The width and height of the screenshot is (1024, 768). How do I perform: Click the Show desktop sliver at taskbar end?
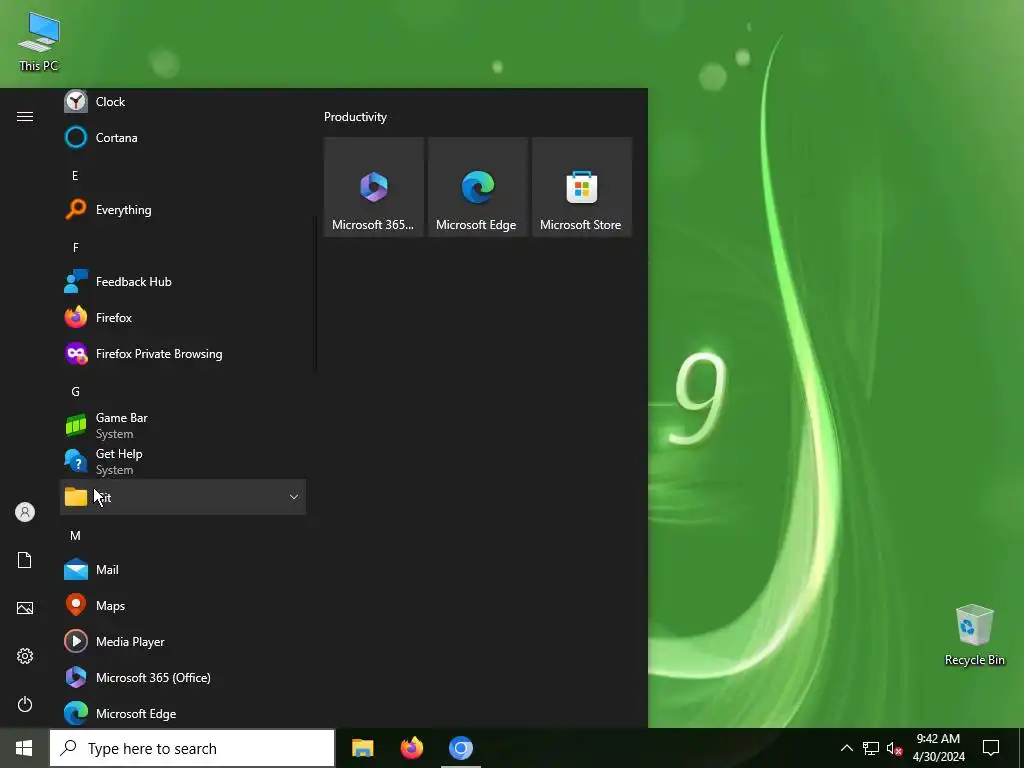click(1021, 748)
